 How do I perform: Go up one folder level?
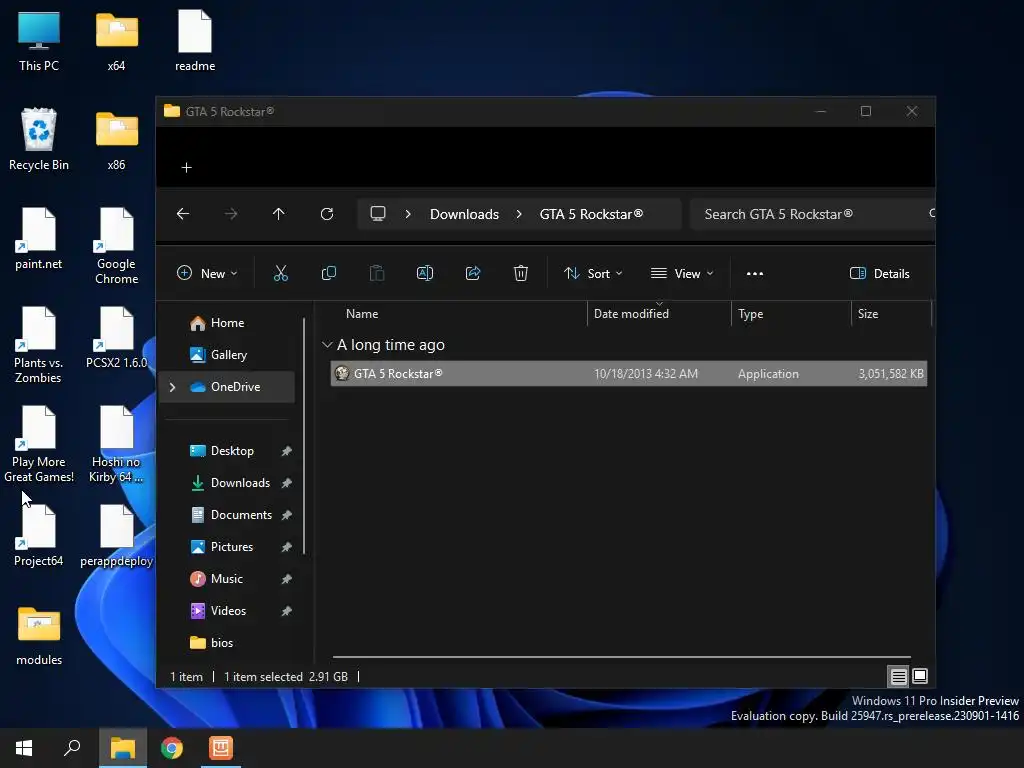click(278, 214)
